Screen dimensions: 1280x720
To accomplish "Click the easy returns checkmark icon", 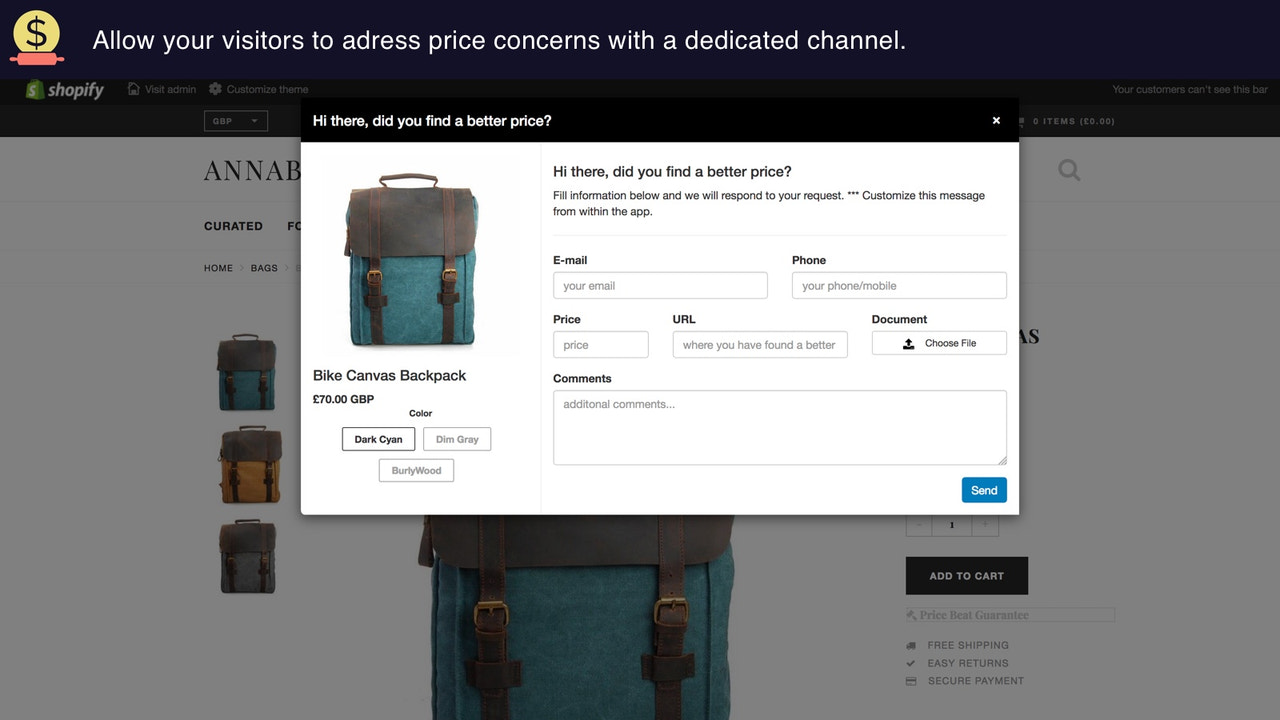I will pyautogui.click(x=911, y=663).
